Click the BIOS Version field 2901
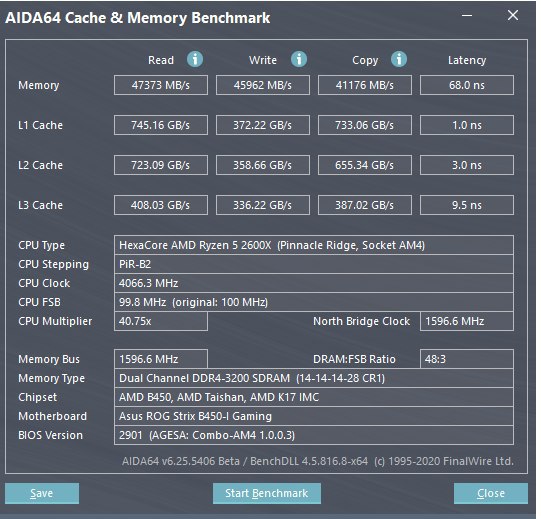The image size is (541, 519). point(314,435)
